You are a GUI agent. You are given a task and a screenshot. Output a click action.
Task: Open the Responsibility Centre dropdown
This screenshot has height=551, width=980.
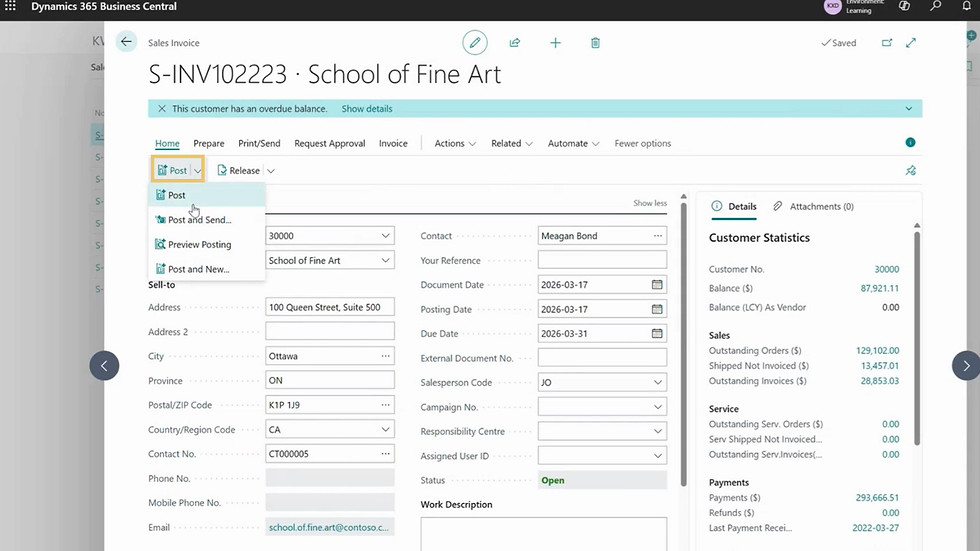click(x=658, y=431)
